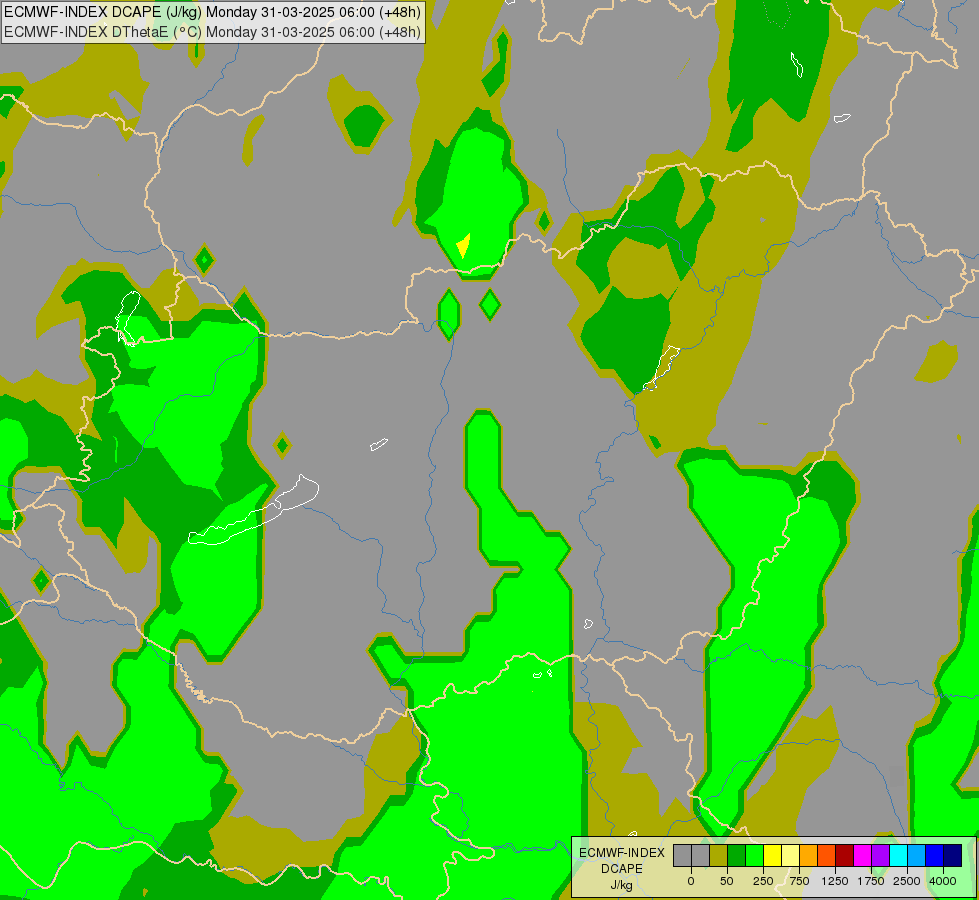Image resolution: width=979 pixels, height=900 pixels.
Task: Pick the bright yellow legend swatch
Action: (772, 855)
